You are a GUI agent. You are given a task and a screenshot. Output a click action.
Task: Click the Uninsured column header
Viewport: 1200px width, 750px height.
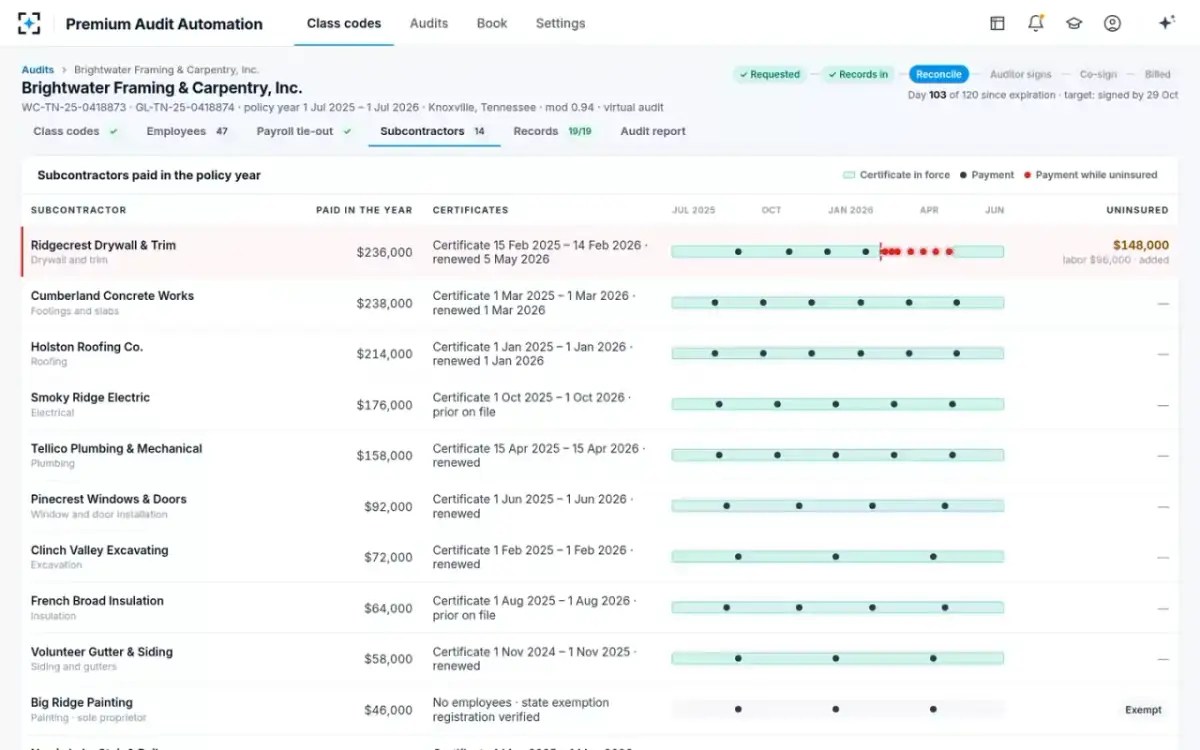point(1137,210)
